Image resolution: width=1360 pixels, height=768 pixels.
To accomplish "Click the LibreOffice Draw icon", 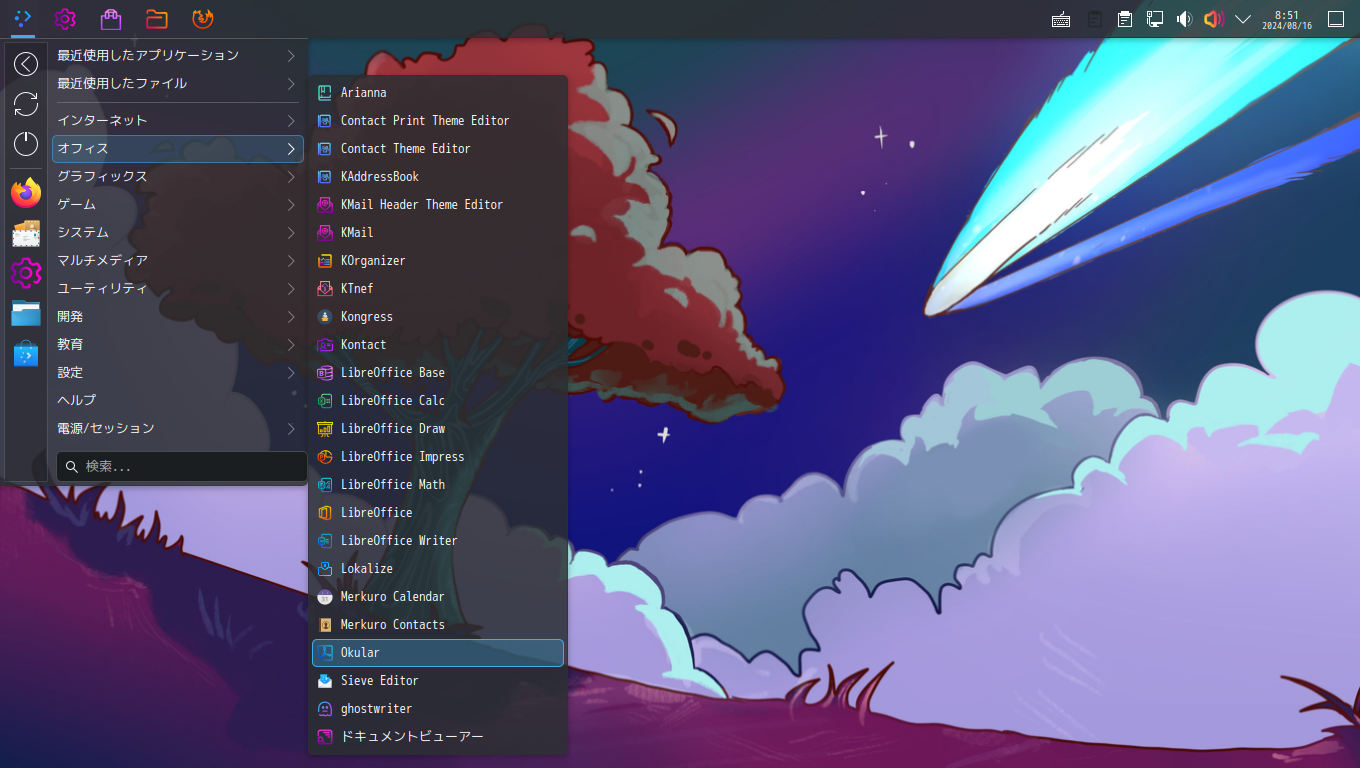I will point(324,429).
